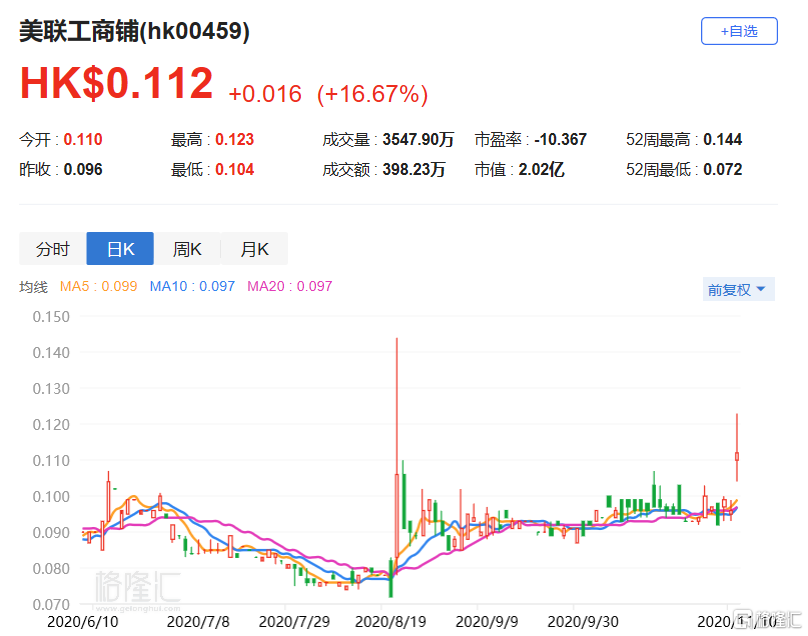Switch to the 分时 intraday tab
Viewport: 808px width, 636px height.
click(53, 249)
